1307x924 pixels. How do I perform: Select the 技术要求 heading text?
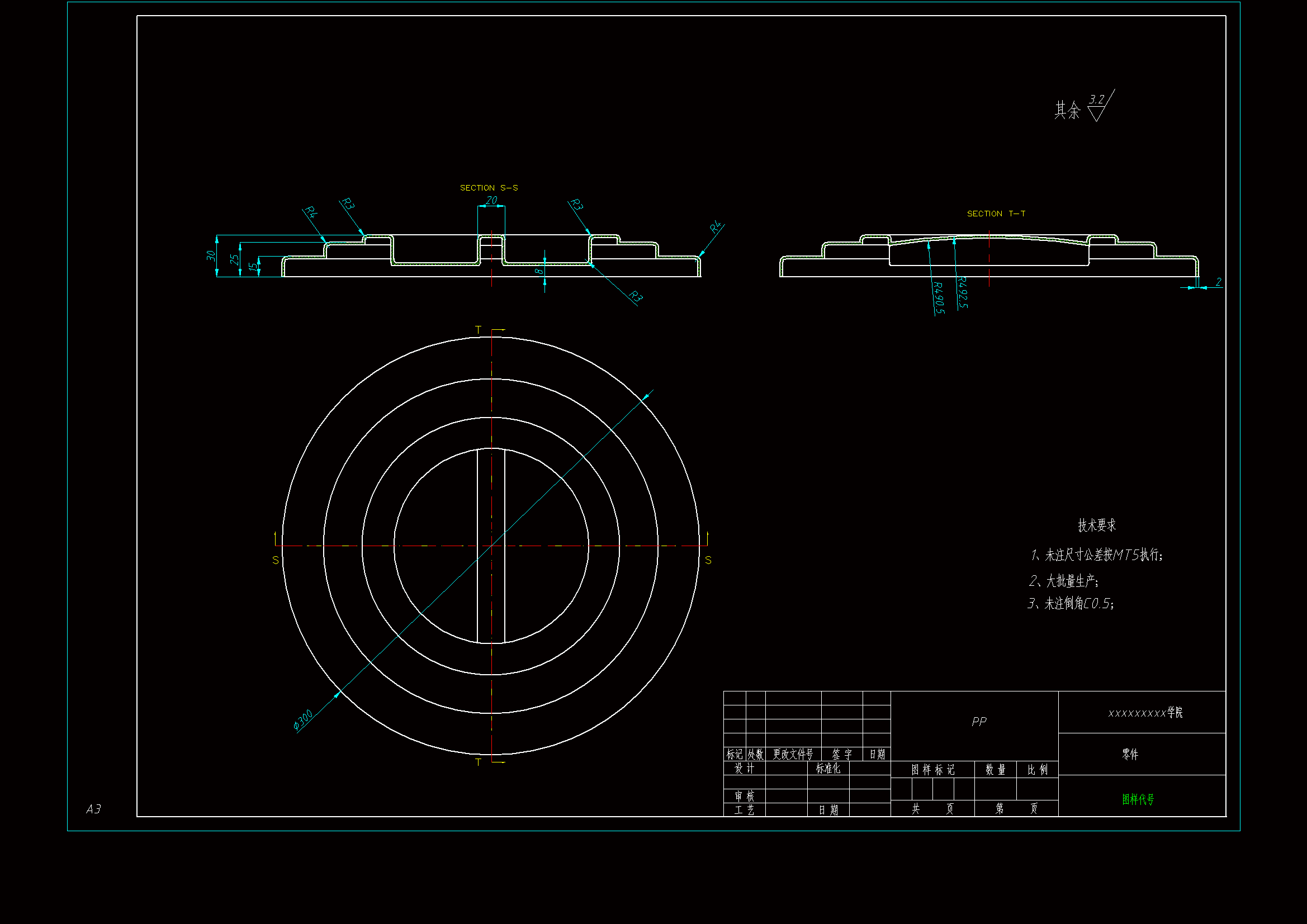point(1096,525)
